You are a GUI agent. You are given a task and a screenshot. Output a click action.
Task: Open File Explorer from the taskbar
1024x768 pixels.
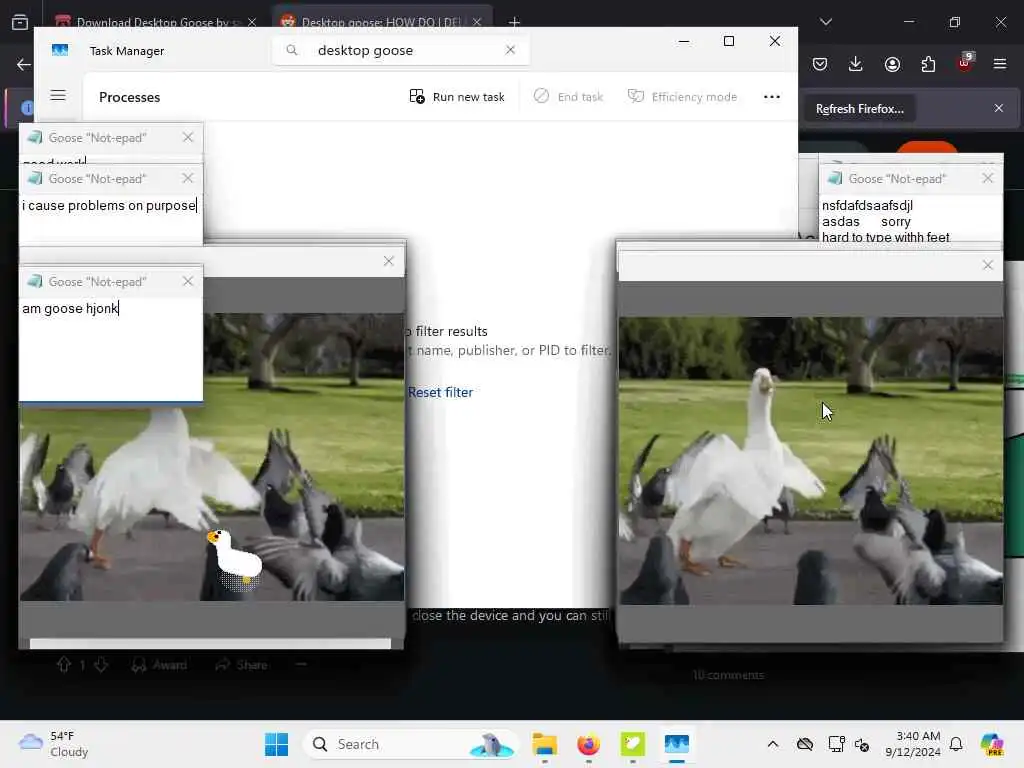click(x=544, y=744)
